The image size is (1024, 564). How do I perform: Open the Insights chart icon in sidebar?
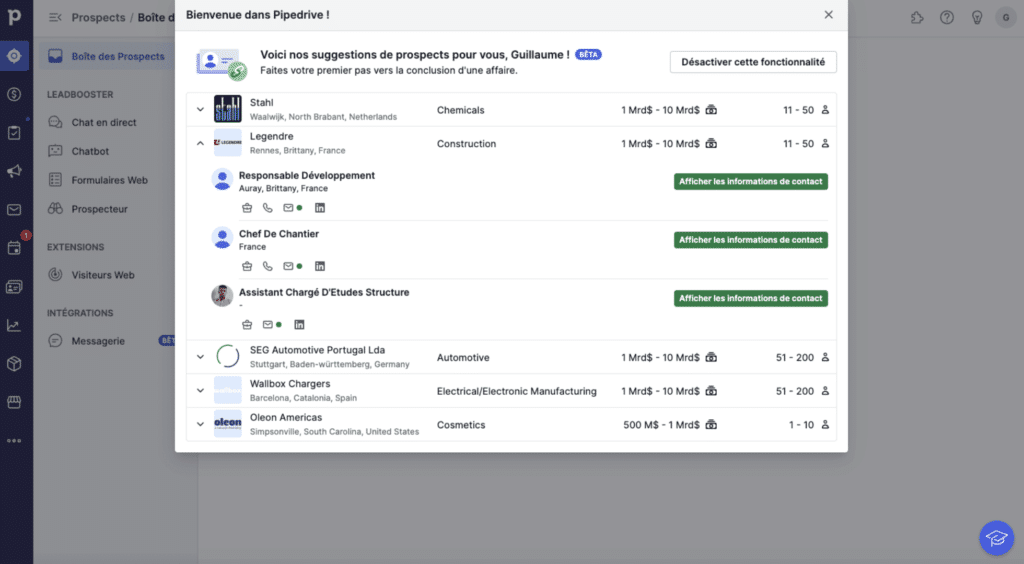pyautogui.click(x=14, y=325)
